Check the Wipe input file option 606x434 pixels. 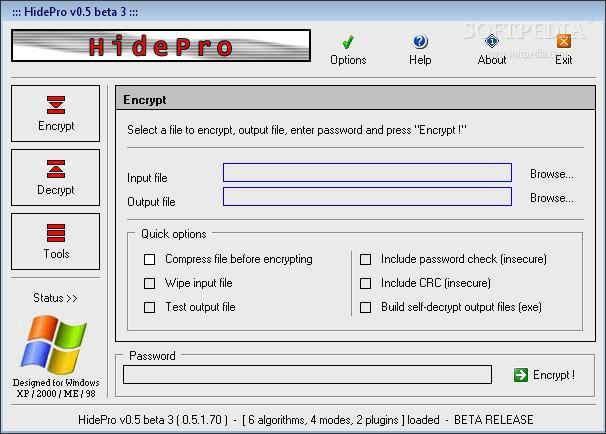point(150,283)
